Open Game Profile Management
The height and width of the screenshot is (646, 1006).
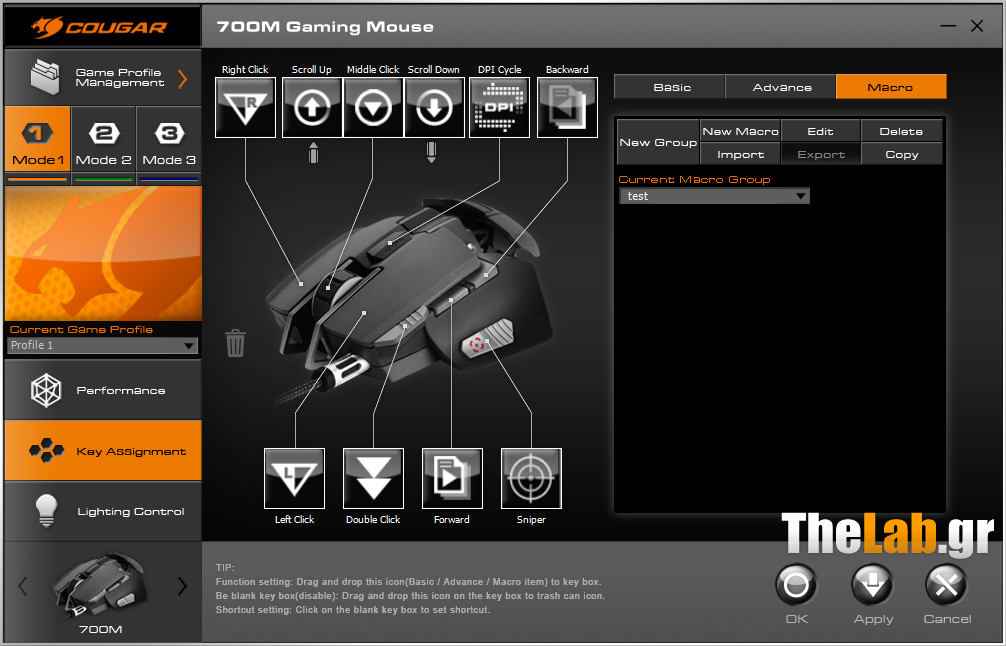(103, 78)
